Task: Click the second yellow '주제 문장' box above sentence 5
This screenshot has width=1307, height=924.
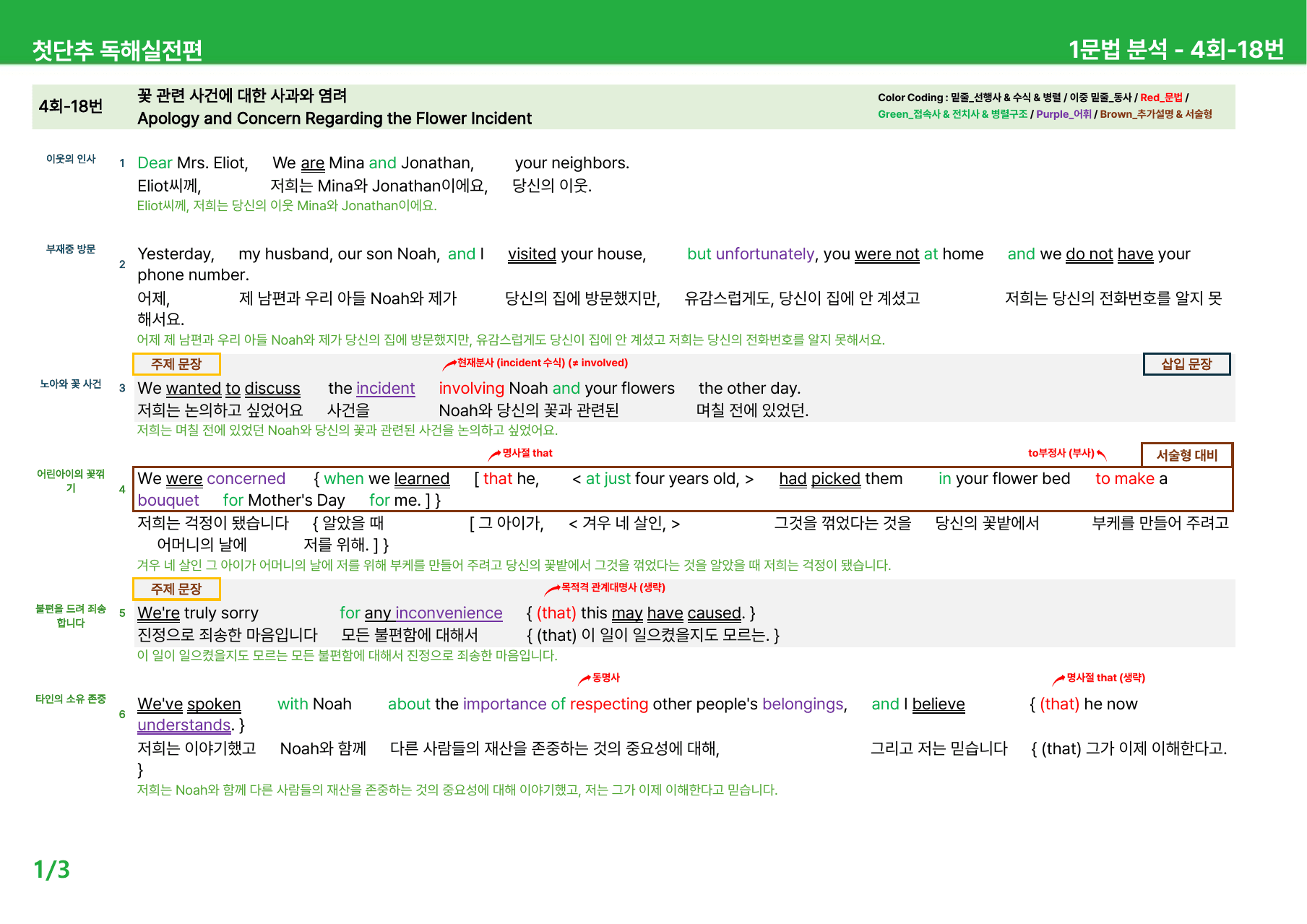Action: (176, 589)
